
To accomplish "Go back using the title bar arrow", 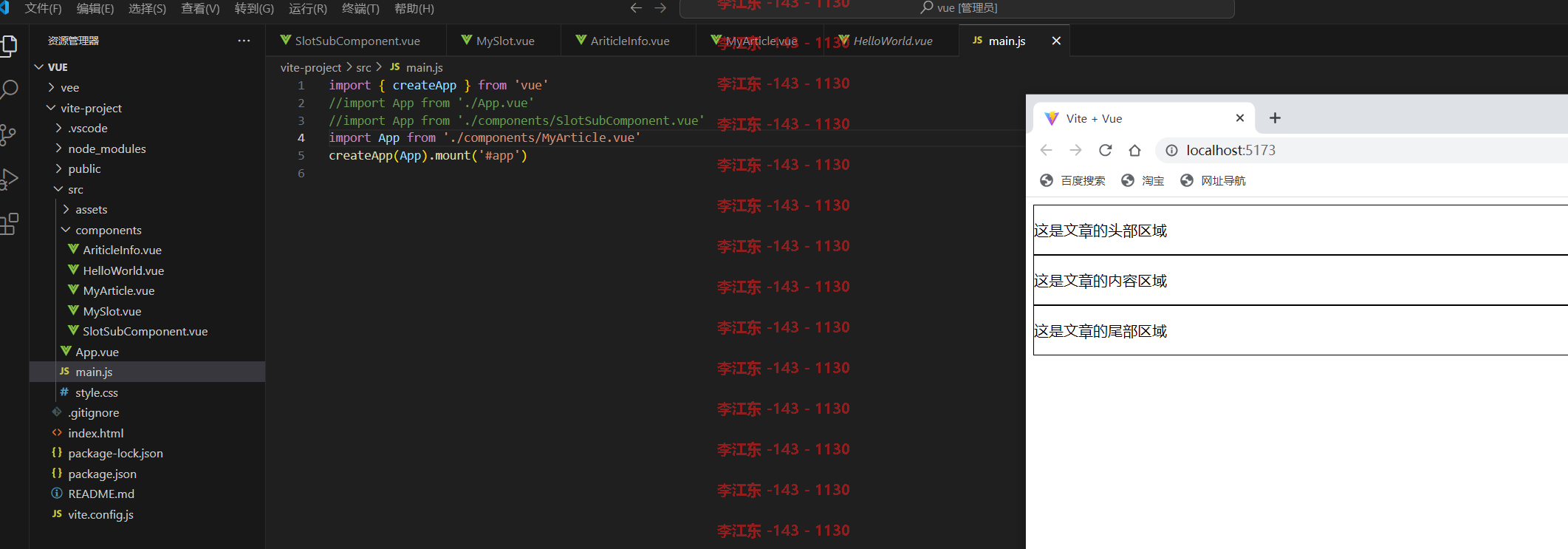I will coord(636,8).
